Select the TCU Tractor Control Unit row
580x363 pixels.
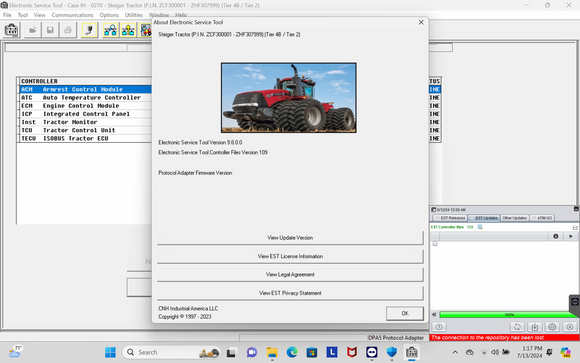tap(85, 130)
